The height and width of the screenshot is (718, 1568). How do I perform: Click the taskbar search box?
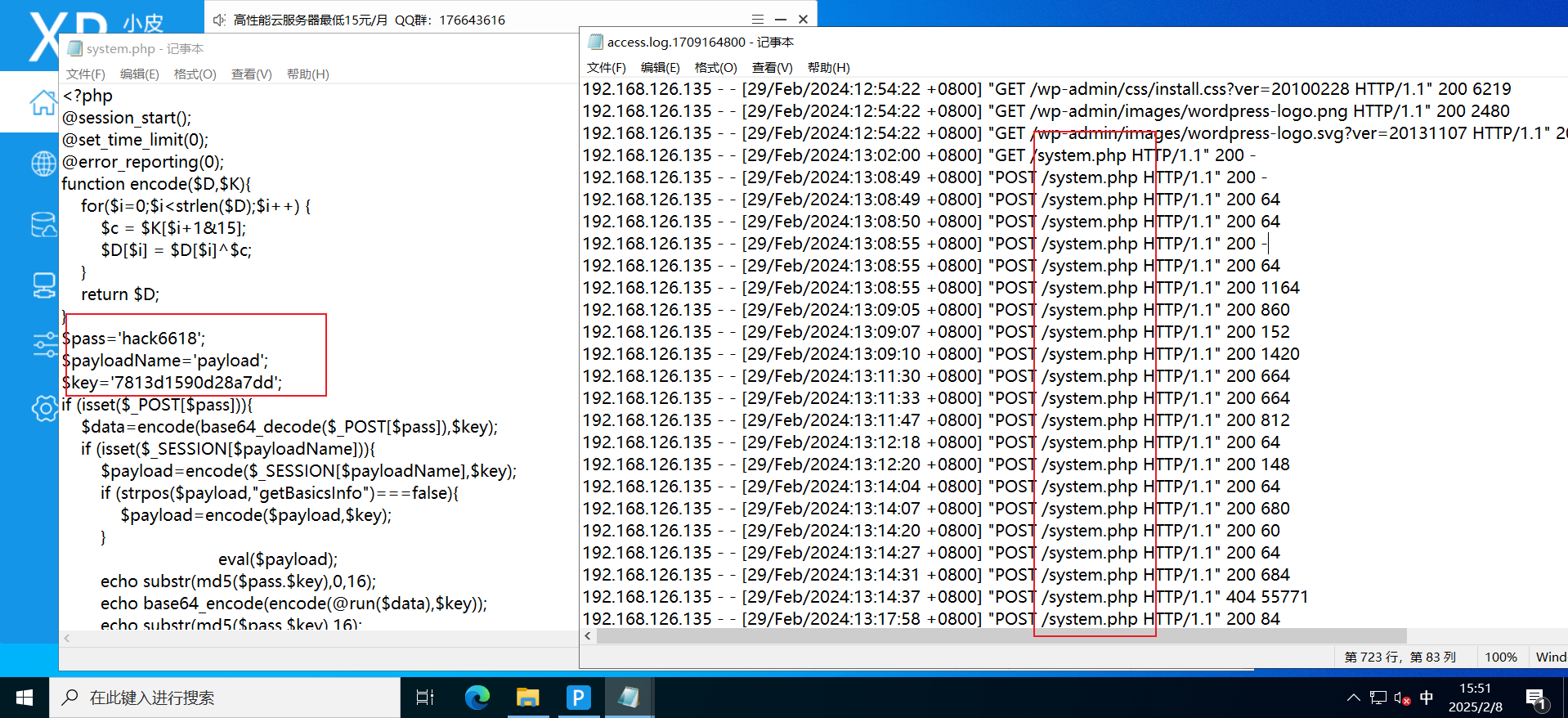point(225,698)
